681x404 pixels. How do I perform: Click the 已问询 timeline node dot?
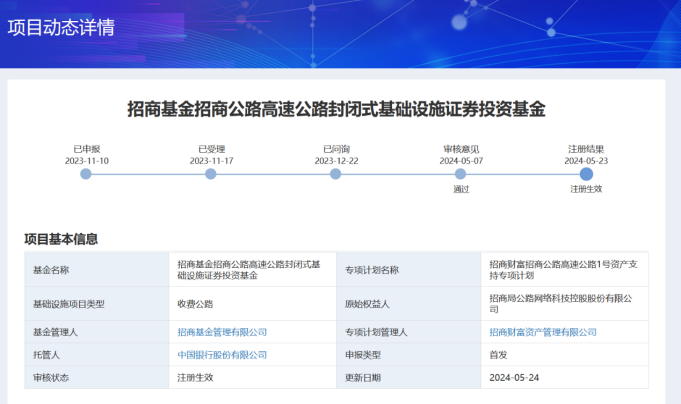[x=335, y=174]
